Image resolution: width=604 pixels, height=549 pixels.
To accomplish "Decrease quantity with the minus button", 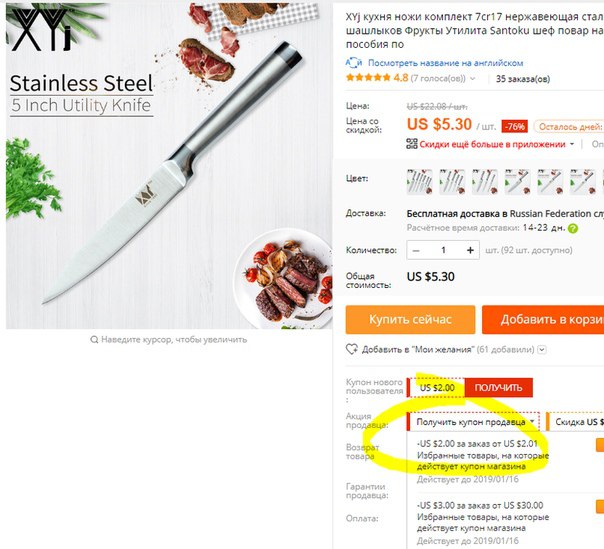I will [416, 250].
